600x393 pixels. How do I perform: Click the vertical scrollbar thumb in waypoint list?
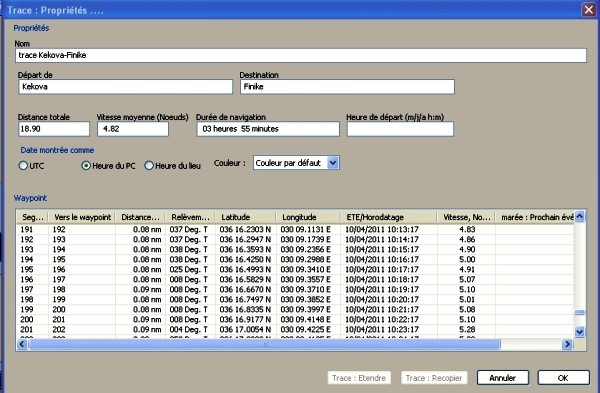pos(580,313)
